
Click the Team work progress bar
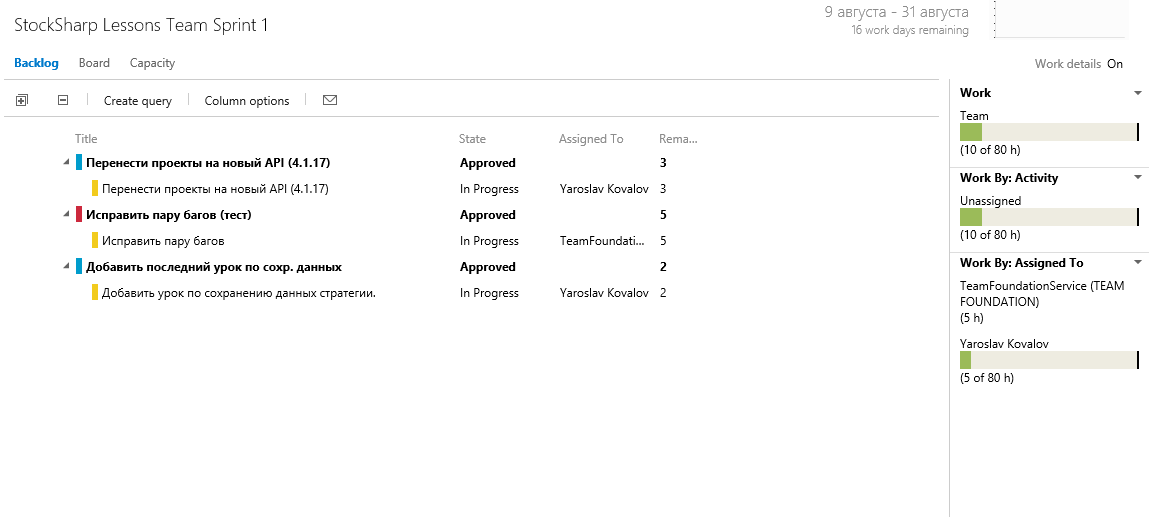coord(1048,132)
